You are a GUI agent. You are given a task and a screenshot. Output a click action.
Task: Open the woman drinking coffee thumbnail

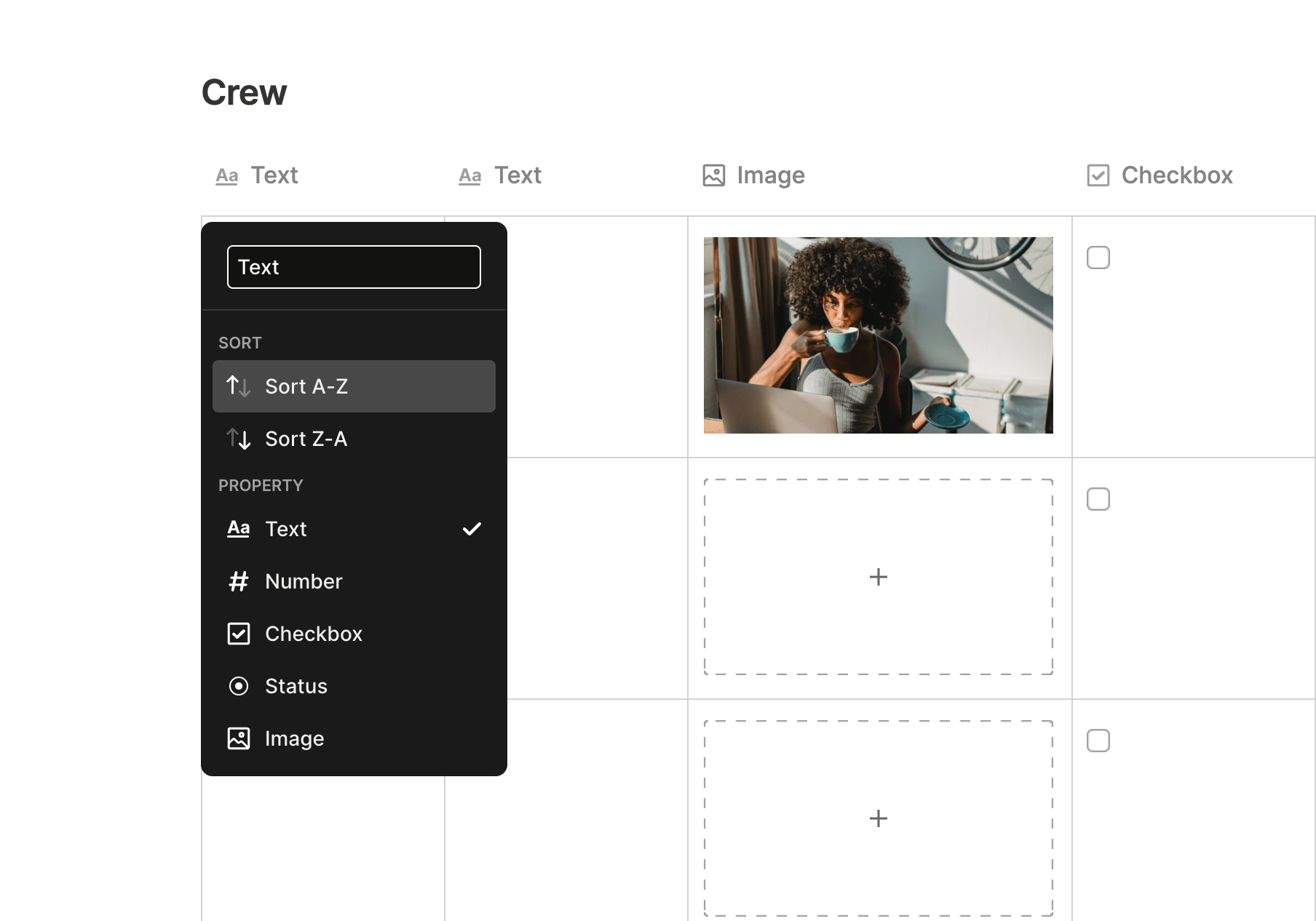click(878, 335)
